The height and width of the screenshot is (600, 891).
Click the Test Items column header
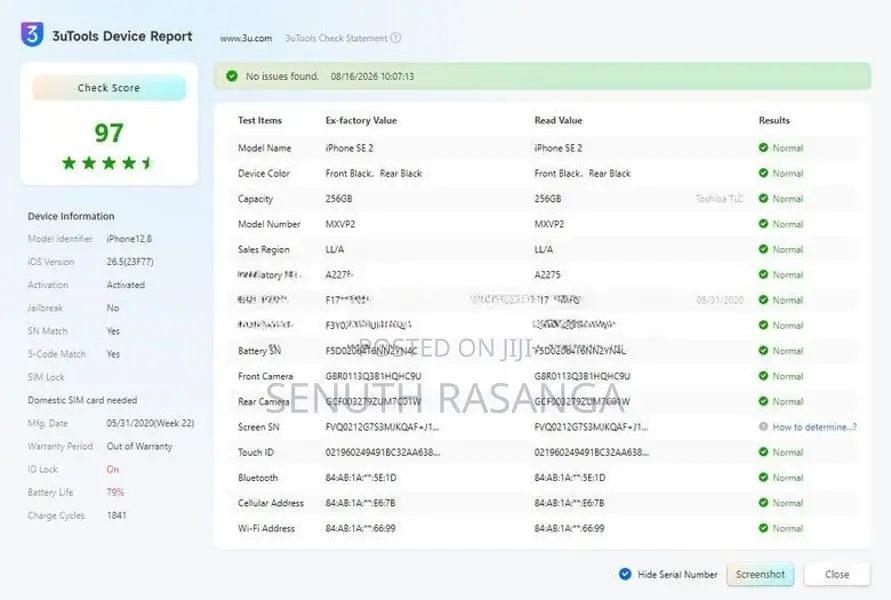click(x=260, y=120)
